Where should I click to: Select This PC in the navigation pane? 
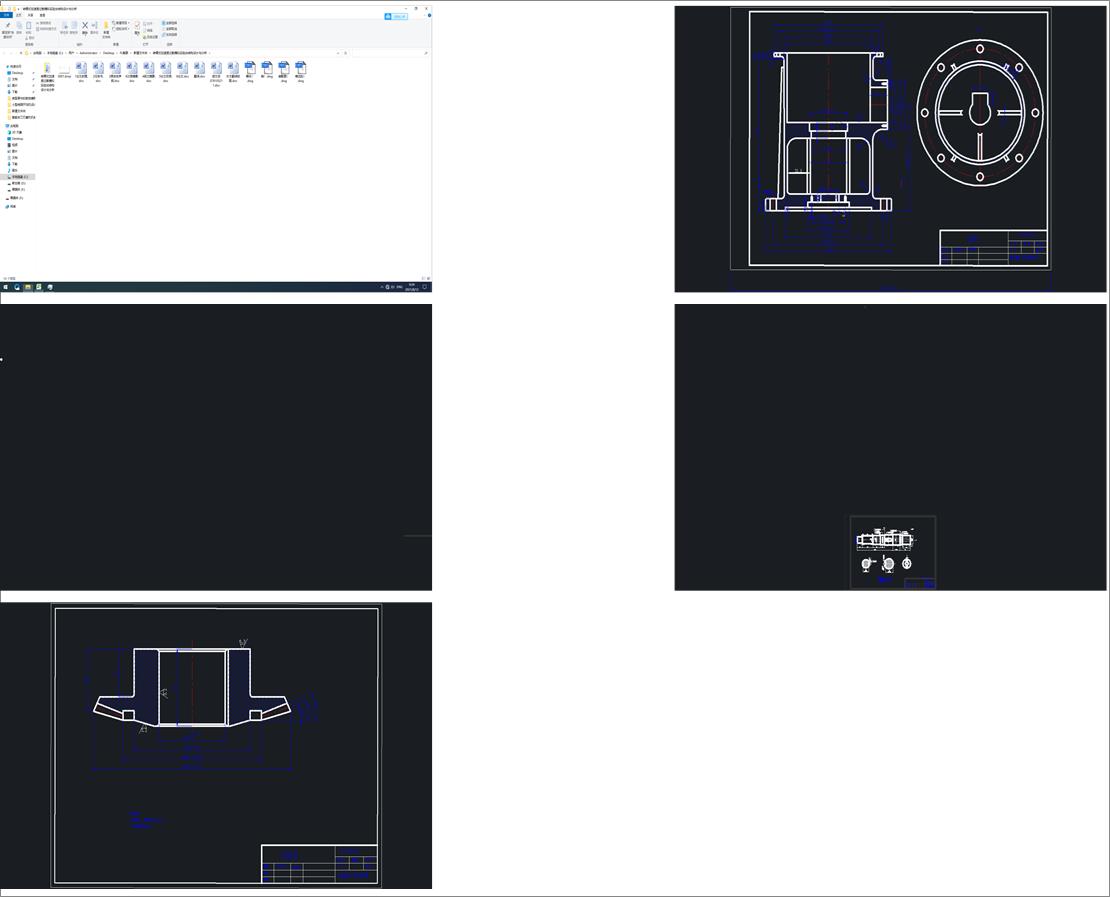[x=13, y=126]
